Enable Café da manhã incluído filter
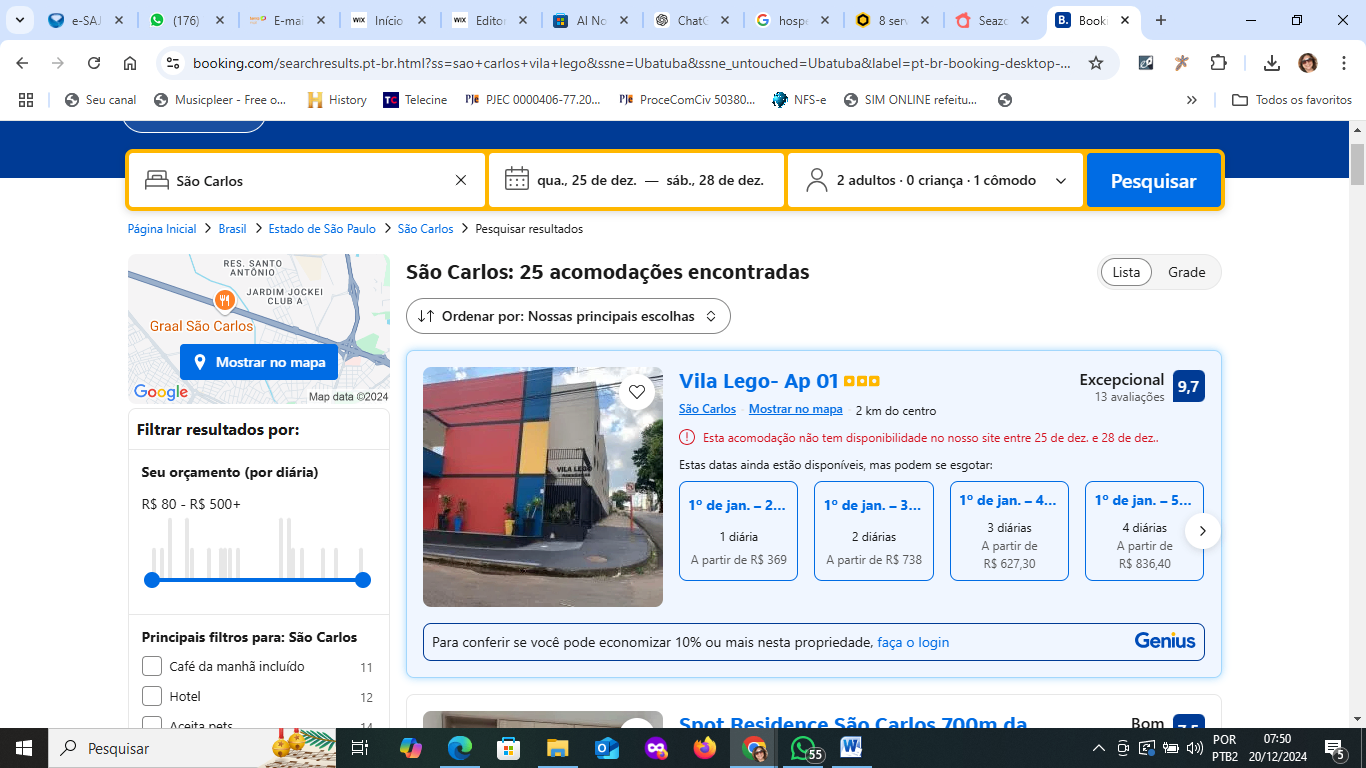This screenshot has height=768, width=1366. click(x=152, y=666)
